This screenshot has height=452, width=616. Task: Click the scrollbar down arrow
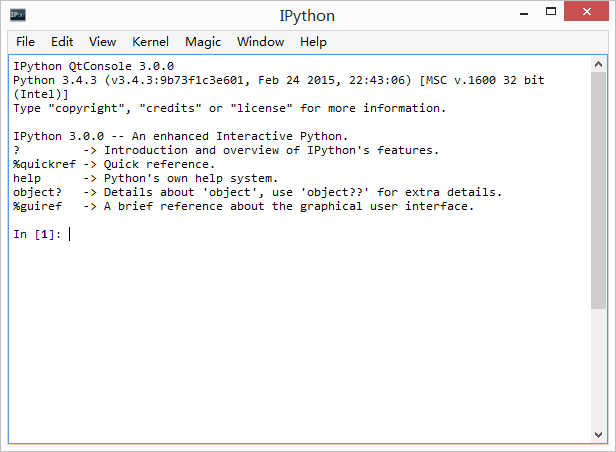click(x=598, y=434)
